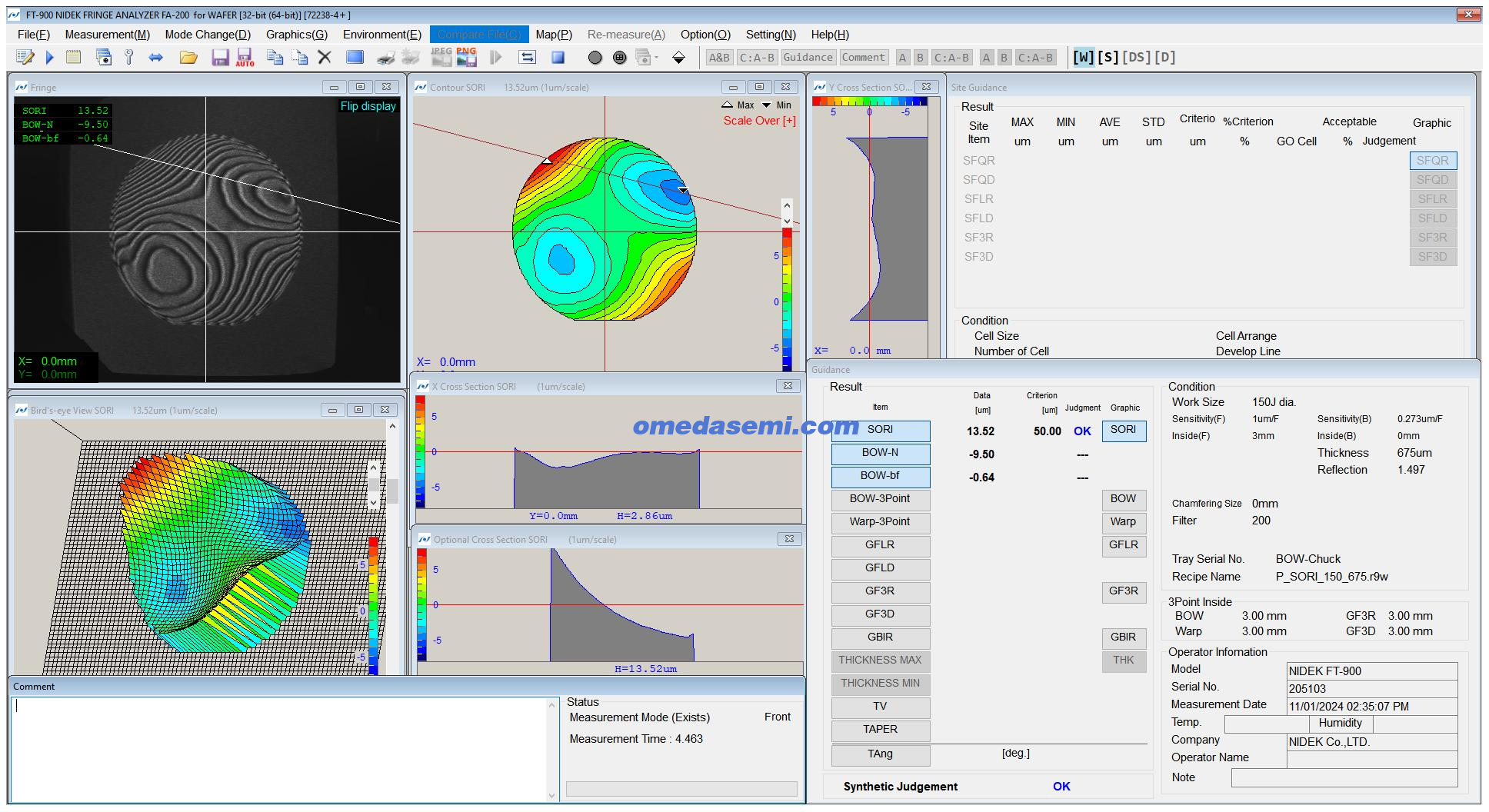Click the blue Start Measurement play icon

pos(50,58)
